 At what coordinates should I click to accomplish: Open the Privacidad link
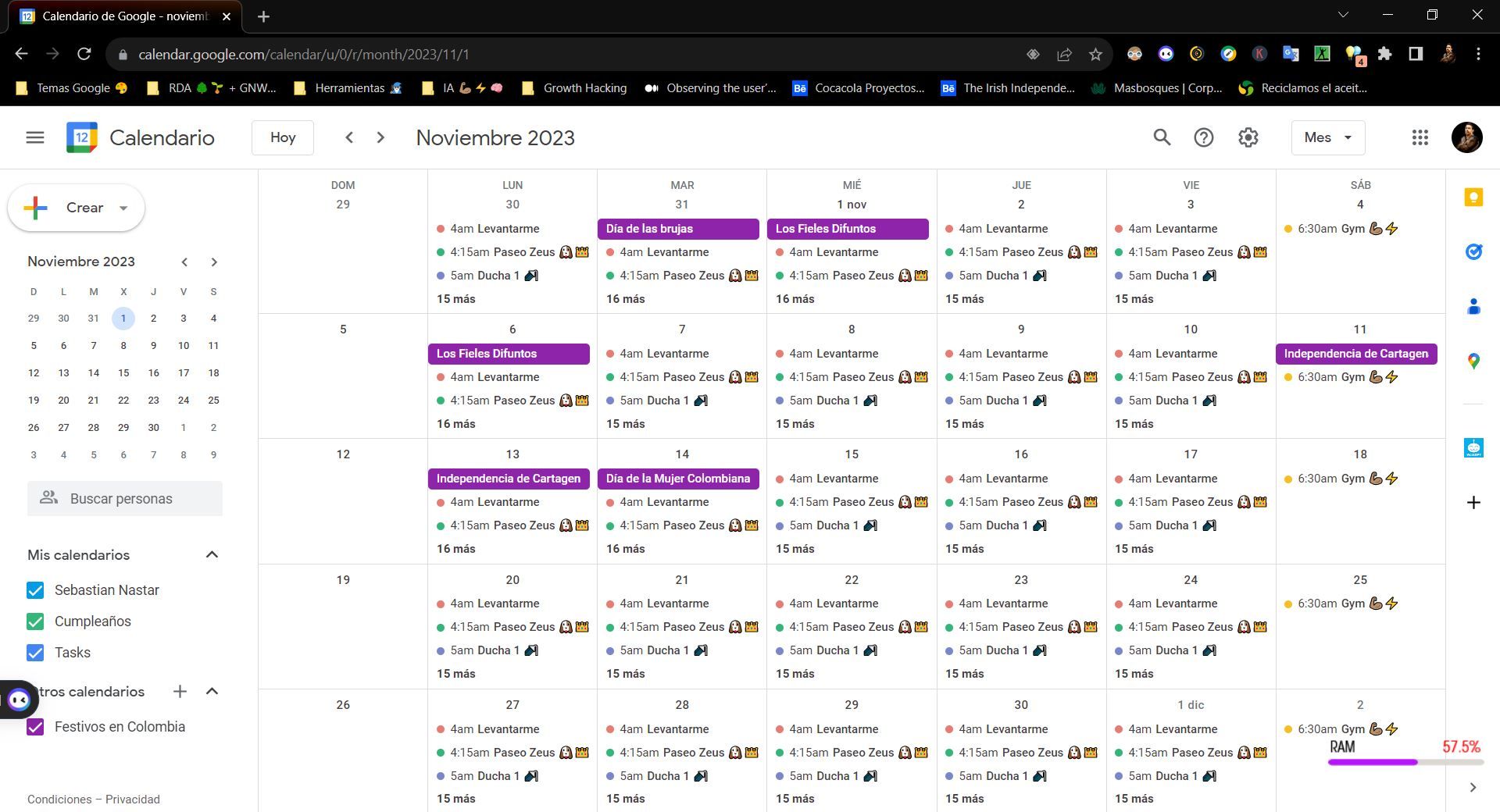(x=133, y=800)
